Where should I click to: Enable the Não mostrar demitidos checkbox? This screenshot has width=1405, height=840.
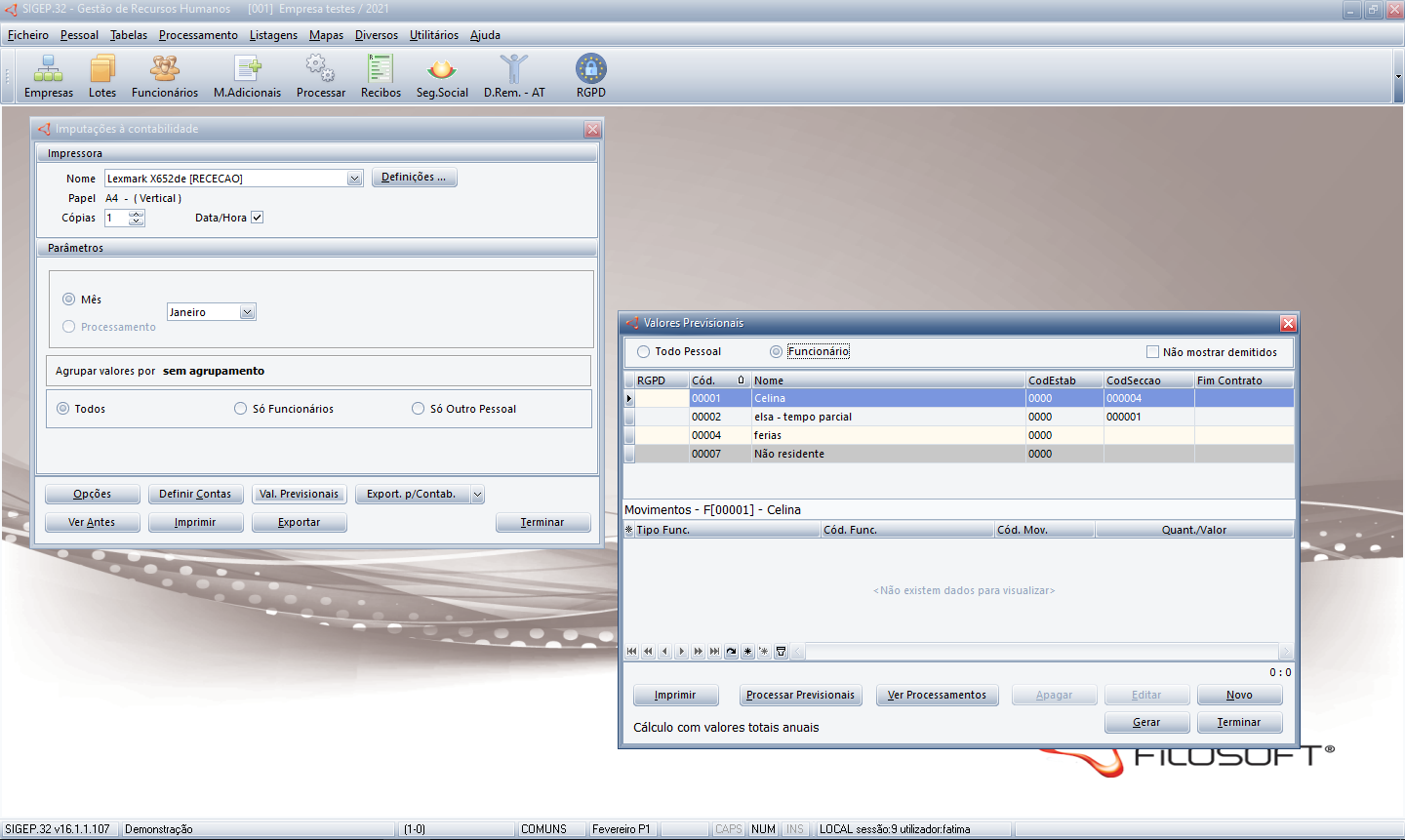[x=1153, y=352]
